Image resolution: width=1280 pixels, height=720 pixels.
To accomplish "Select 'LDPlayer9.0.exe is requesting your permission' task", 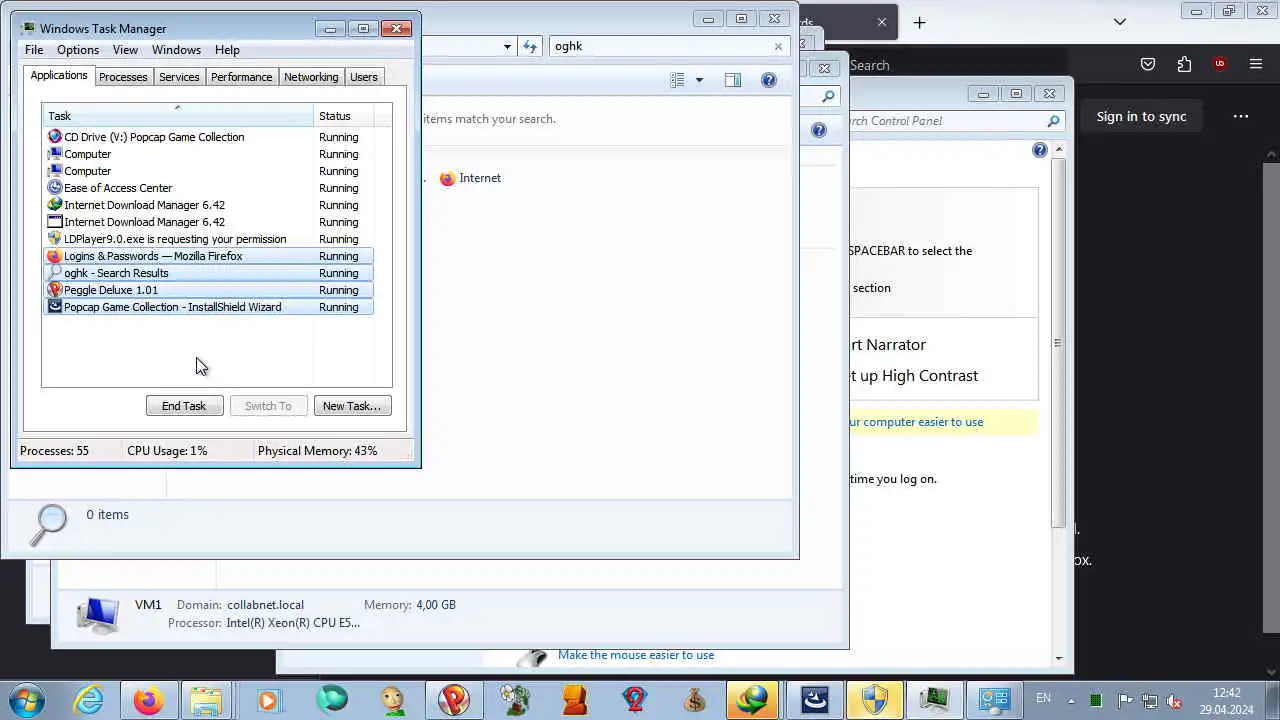I will tap(209, 239).
